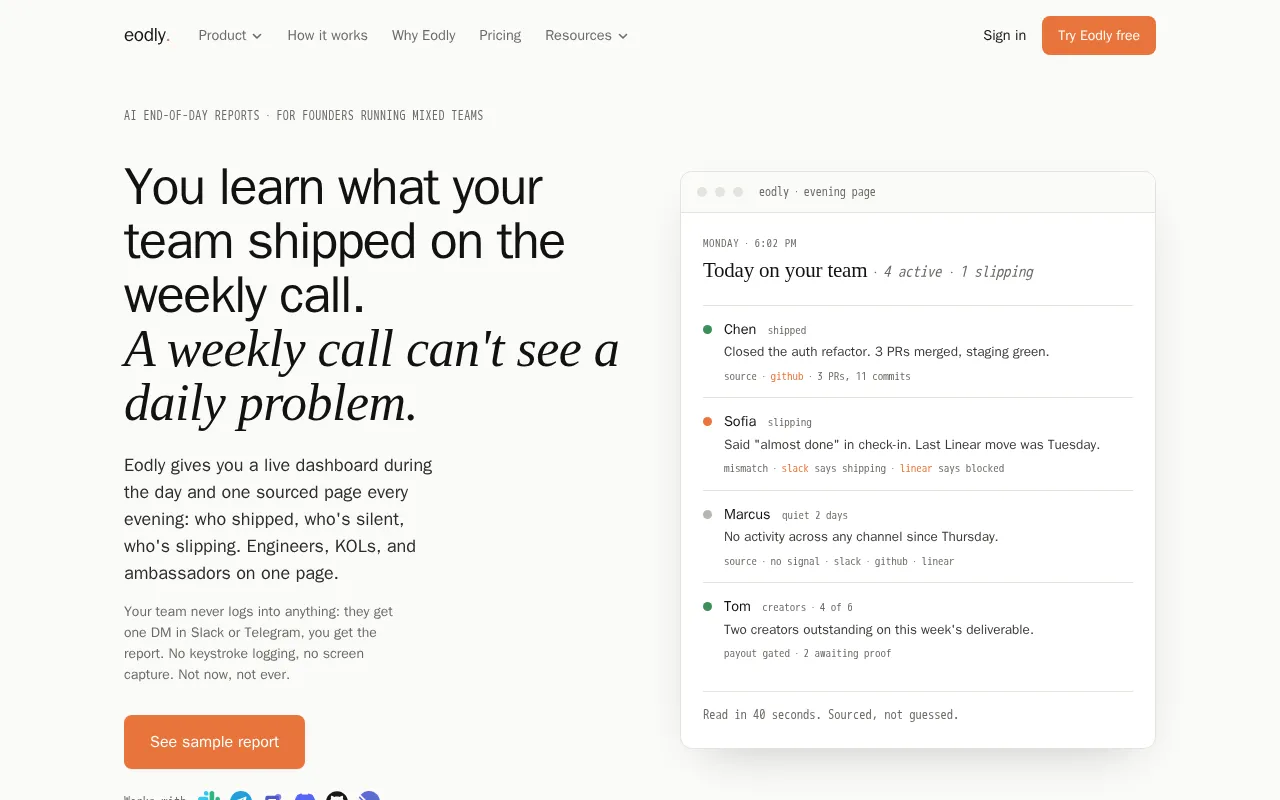Open the Why Eodly page
The width and height of the screenshot is (1280, 800).
point(423,35)
